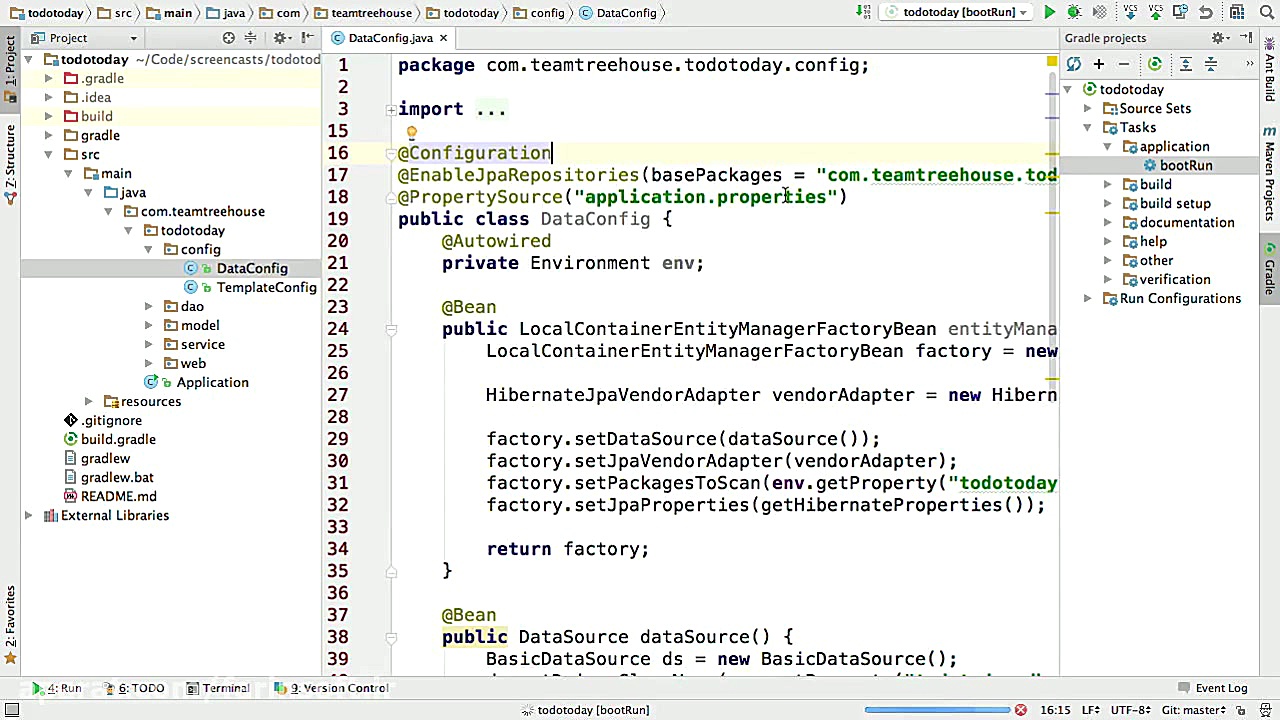Image resolution: width=1280 pixels, height=720 pixels.
Task: Start debugging with the green bug icon
Action: [x=1074, y=12]
